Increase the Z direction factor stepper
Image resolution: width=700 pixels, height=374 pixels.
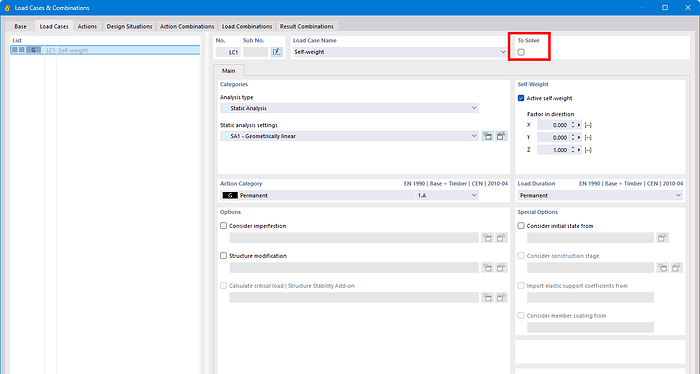pos(573,148)
